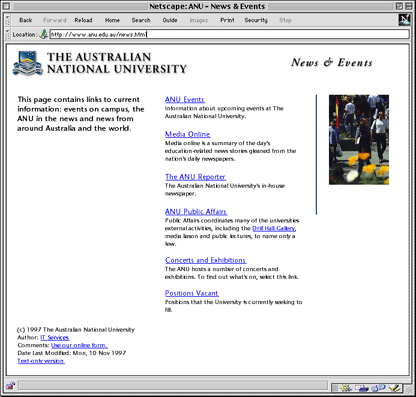This screenshot has height=397, width=416.
Task: Open The ANU Reporter link
Action: (195, 177)
